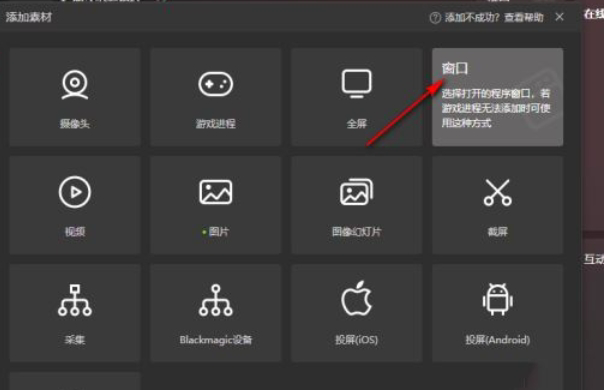Choose the Blackmagic设备 icon
This screenshot has height=390, width=604.
click(x=215, y=301)
